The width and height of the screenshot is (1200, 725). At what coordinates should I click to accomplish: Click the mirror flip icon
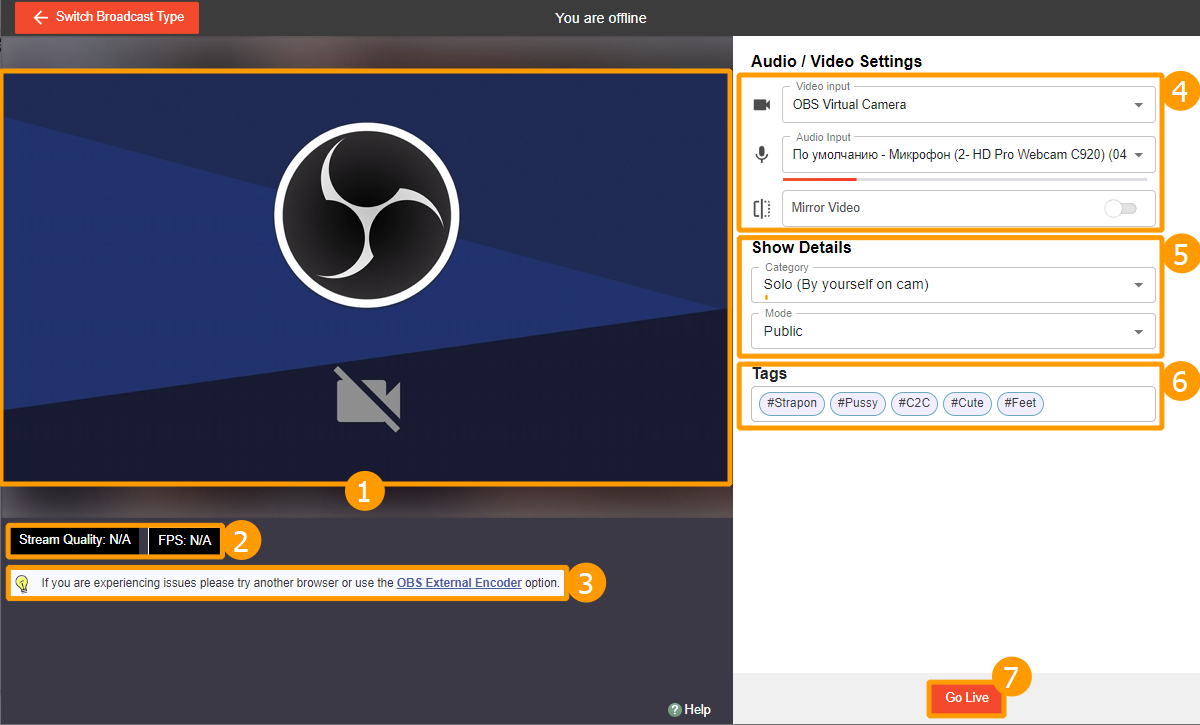[762, 209]
